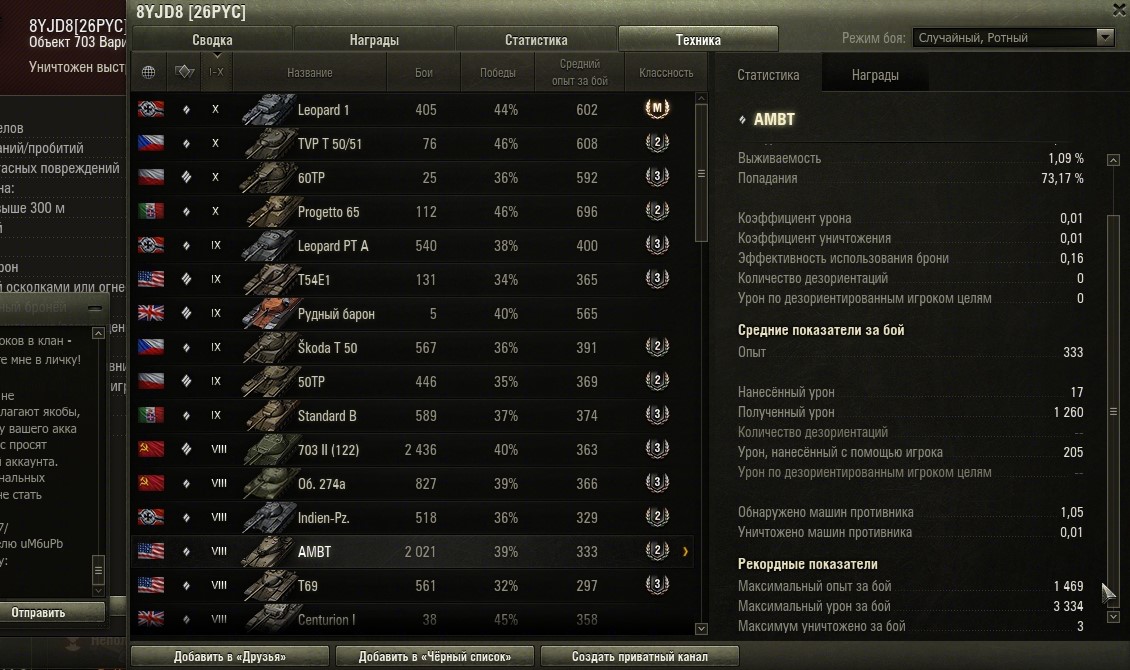Click Отправить button in chat

click(38, 612)
